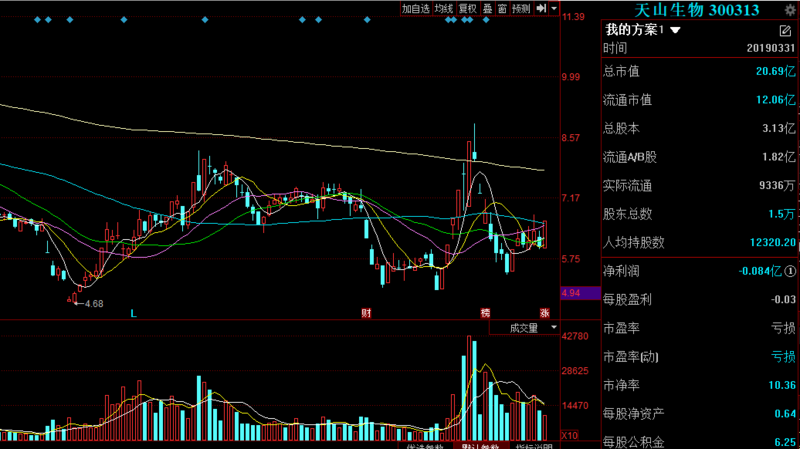Open the 预测 forecast tool
This screenshot has height=449, width=800.
[x=521, y=9]
